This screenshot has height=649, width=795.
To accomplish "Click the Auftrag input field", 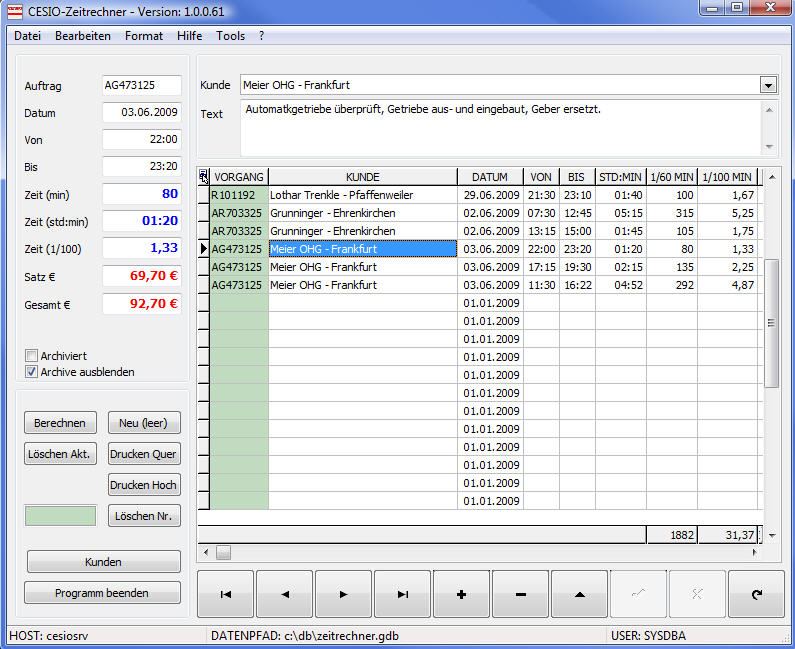I will pos(141,85).
